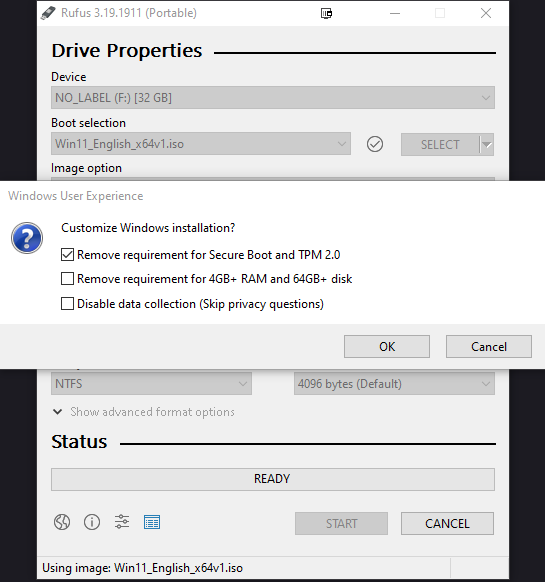Click the CANCEL button in Rufus
This screenshot has height=582, width=545.
coord(447,524)
